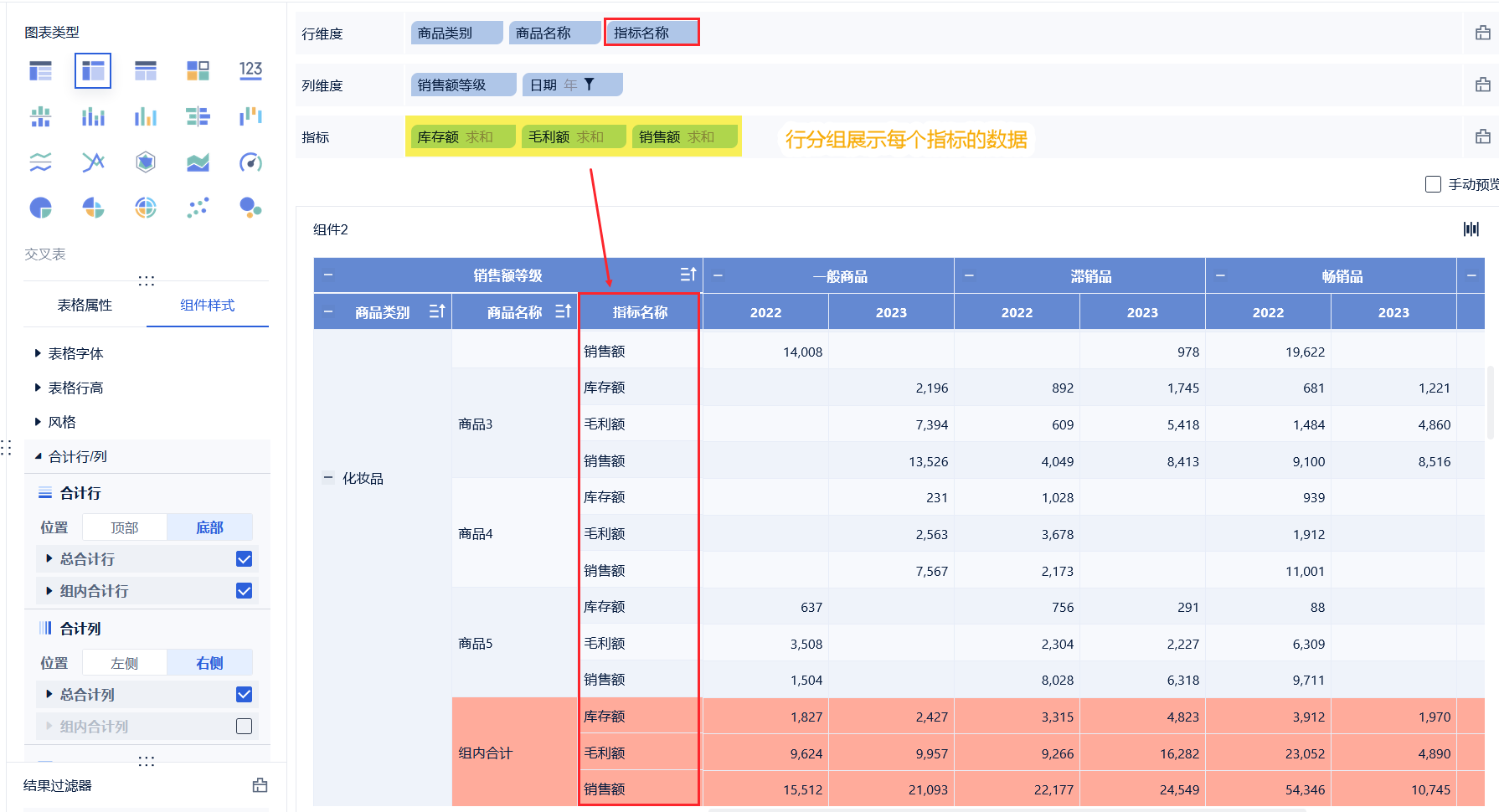The width and height of the screenshot is (1499, 812).
Task: Uncheck the 组内合计行 checkbox
Action: pos(244,591)
